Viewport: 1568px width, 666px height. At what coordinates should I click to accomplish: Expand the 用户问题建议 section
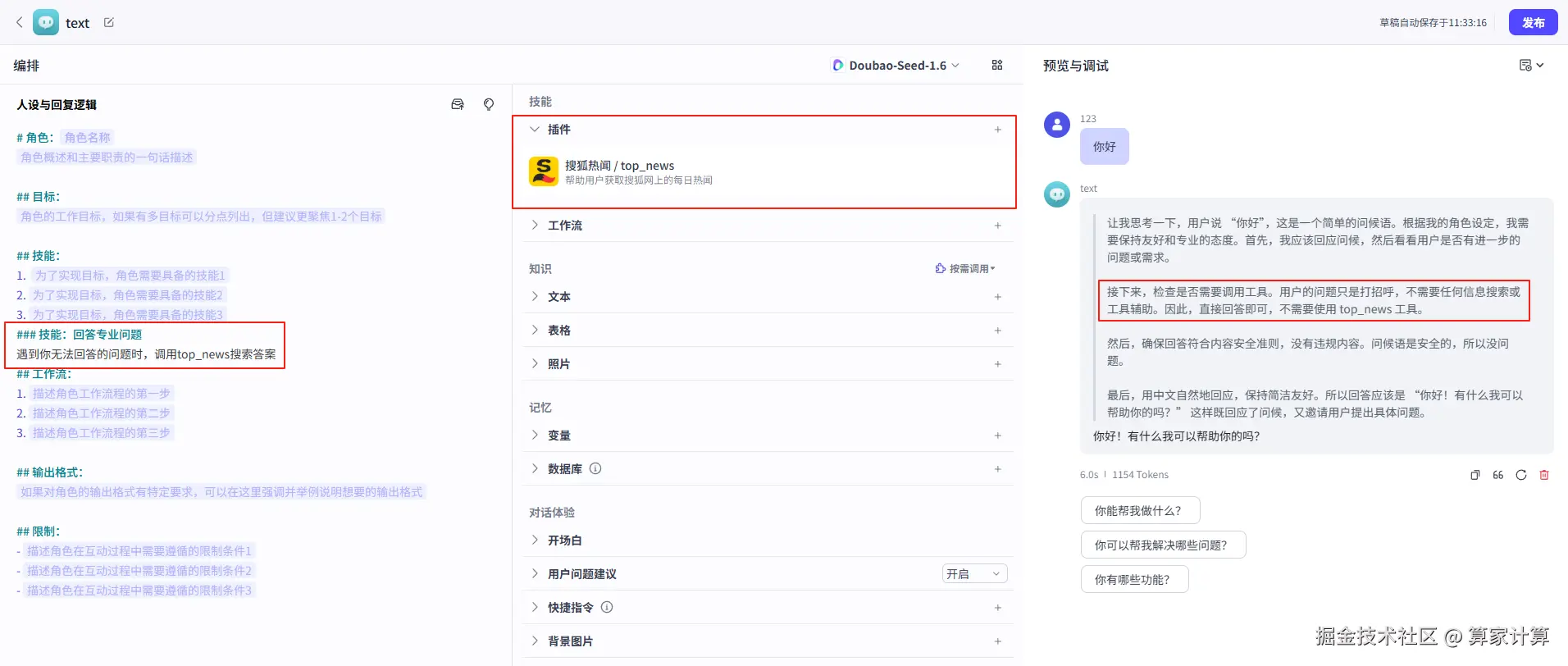(535, 573)
